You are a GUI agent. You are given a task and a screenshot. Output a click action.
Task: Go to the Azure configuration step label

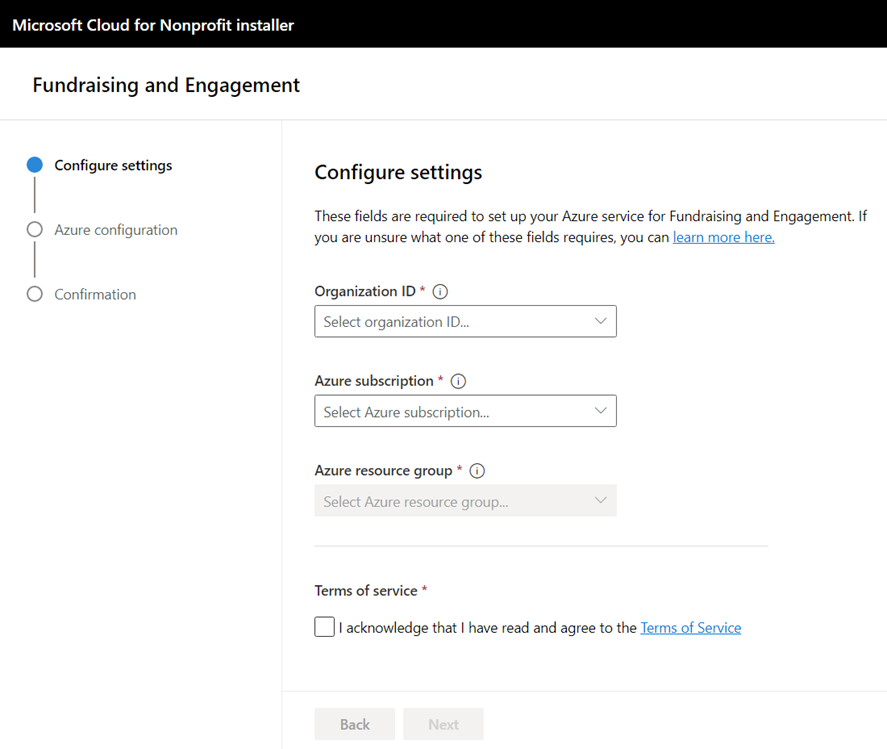click(116, 230)
